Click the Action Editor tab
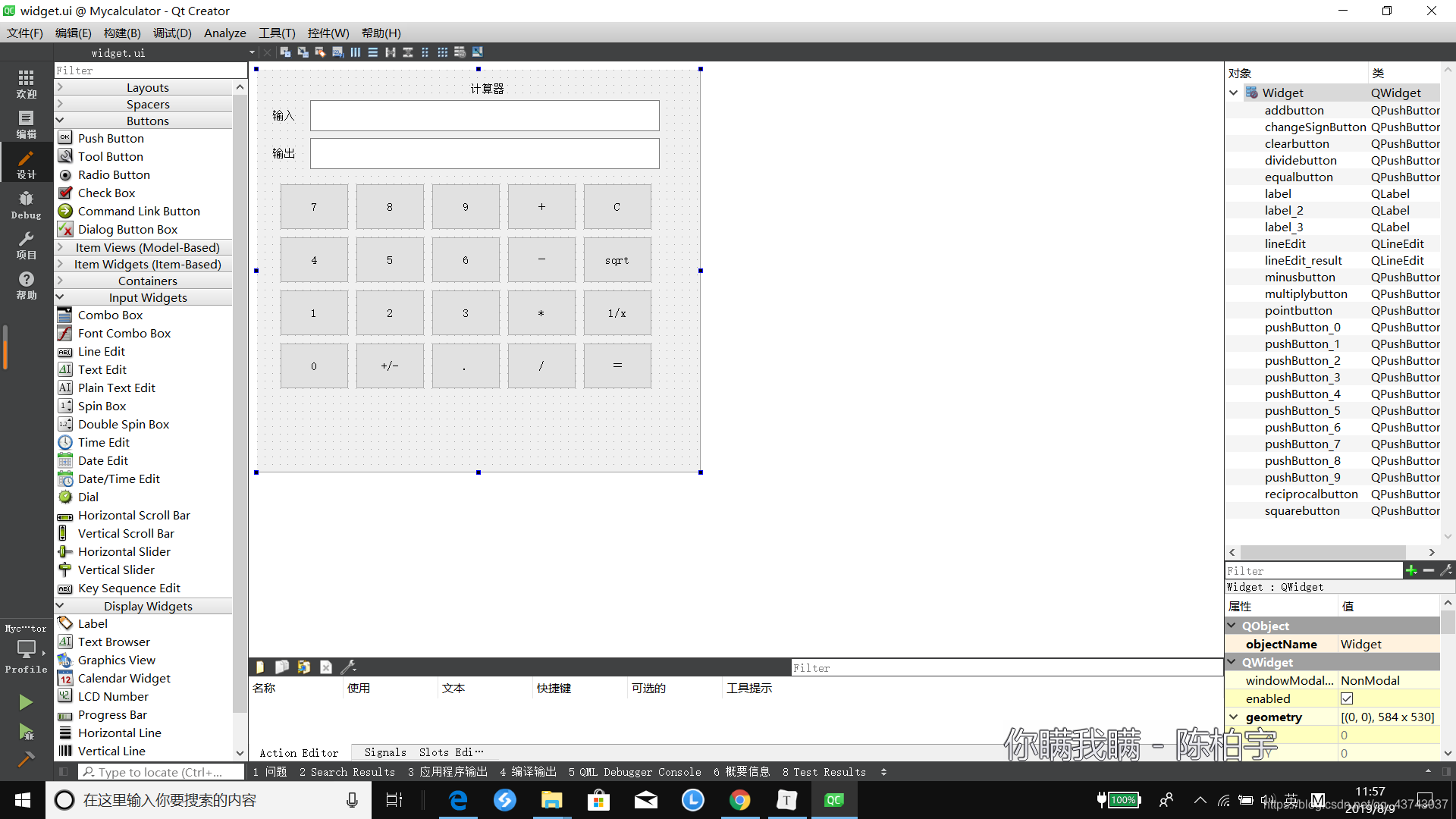The height and width of the screenshot is (819, 1456). (x=298, y=752)
